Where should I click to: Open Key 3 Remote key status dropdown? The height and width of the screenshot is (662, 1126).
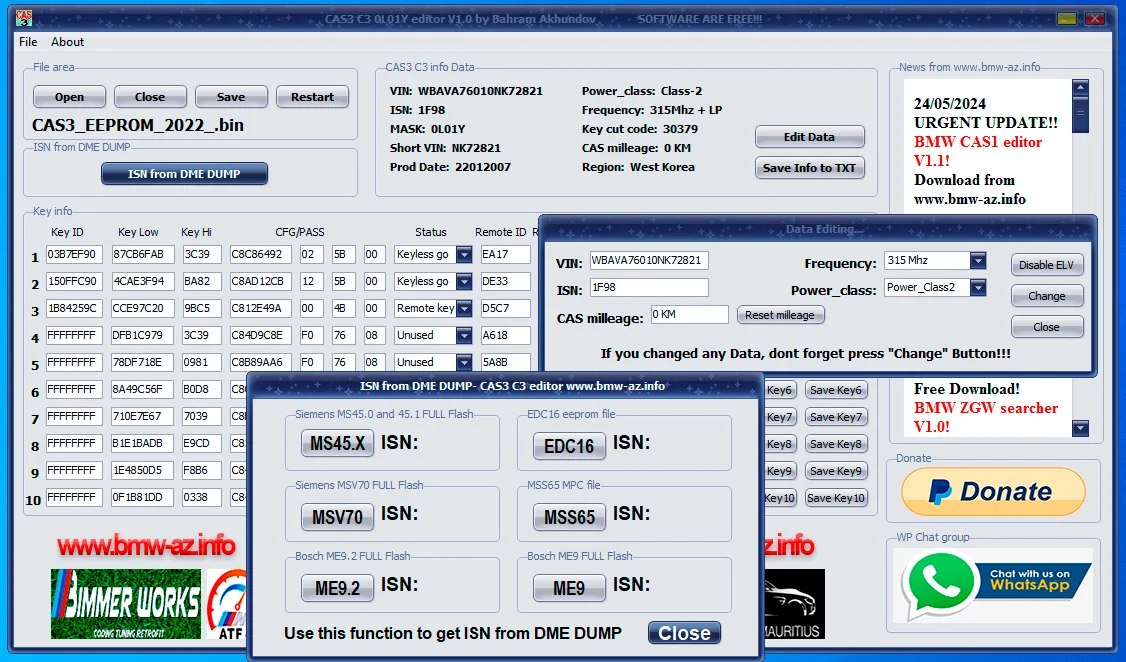point(464,309)
